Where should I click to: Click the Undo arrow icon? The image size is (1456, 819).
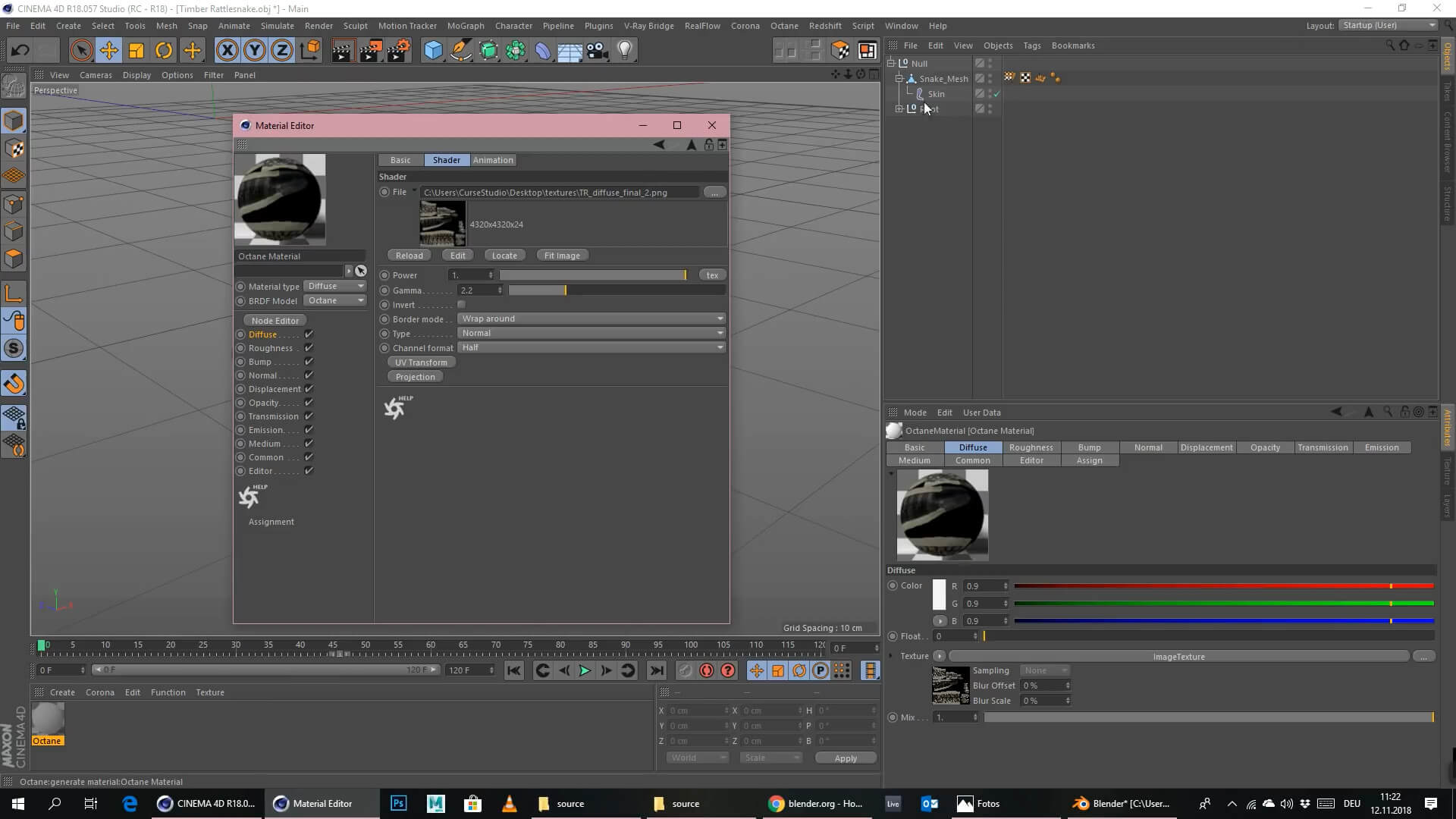click(x=20, y=51)
